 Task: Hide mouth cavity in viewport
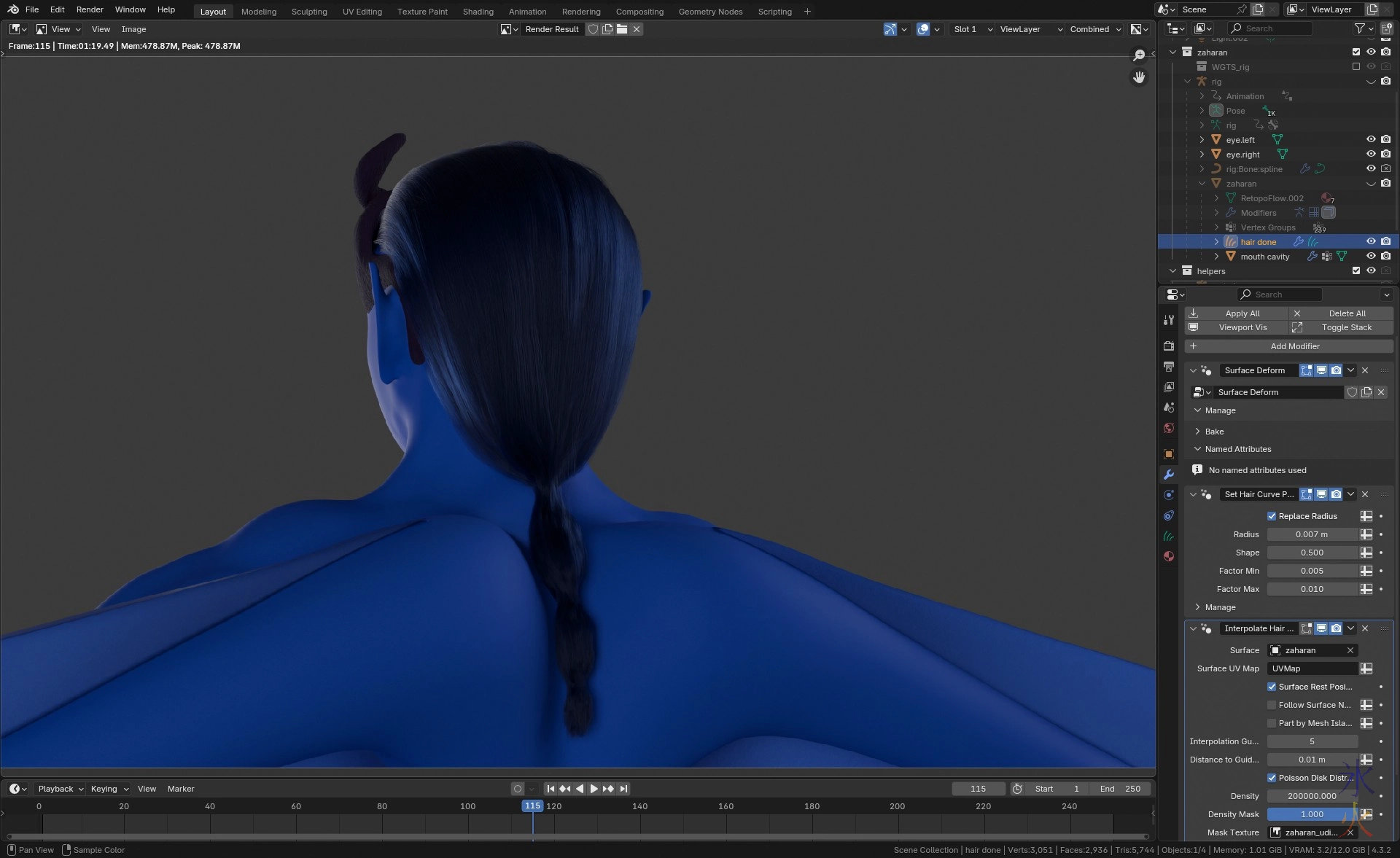coord(1371,256)
